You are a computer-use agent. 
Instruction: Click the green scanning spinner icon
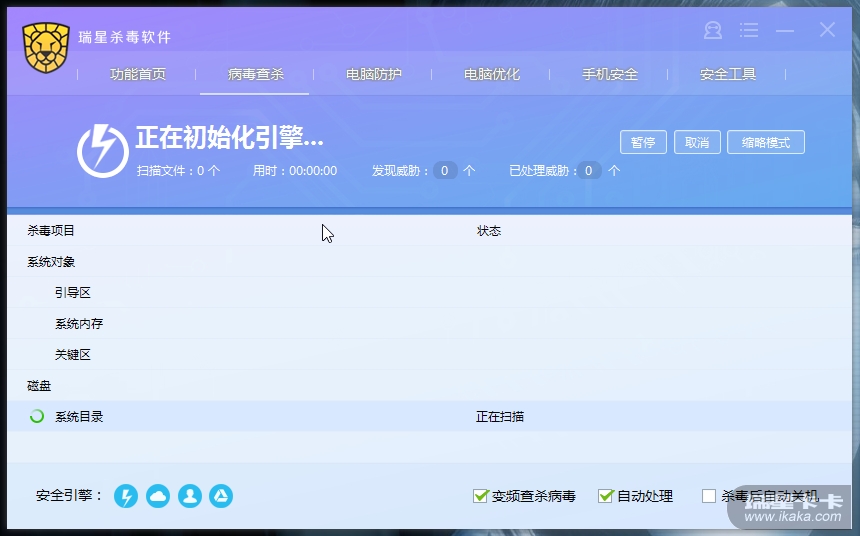37,416
